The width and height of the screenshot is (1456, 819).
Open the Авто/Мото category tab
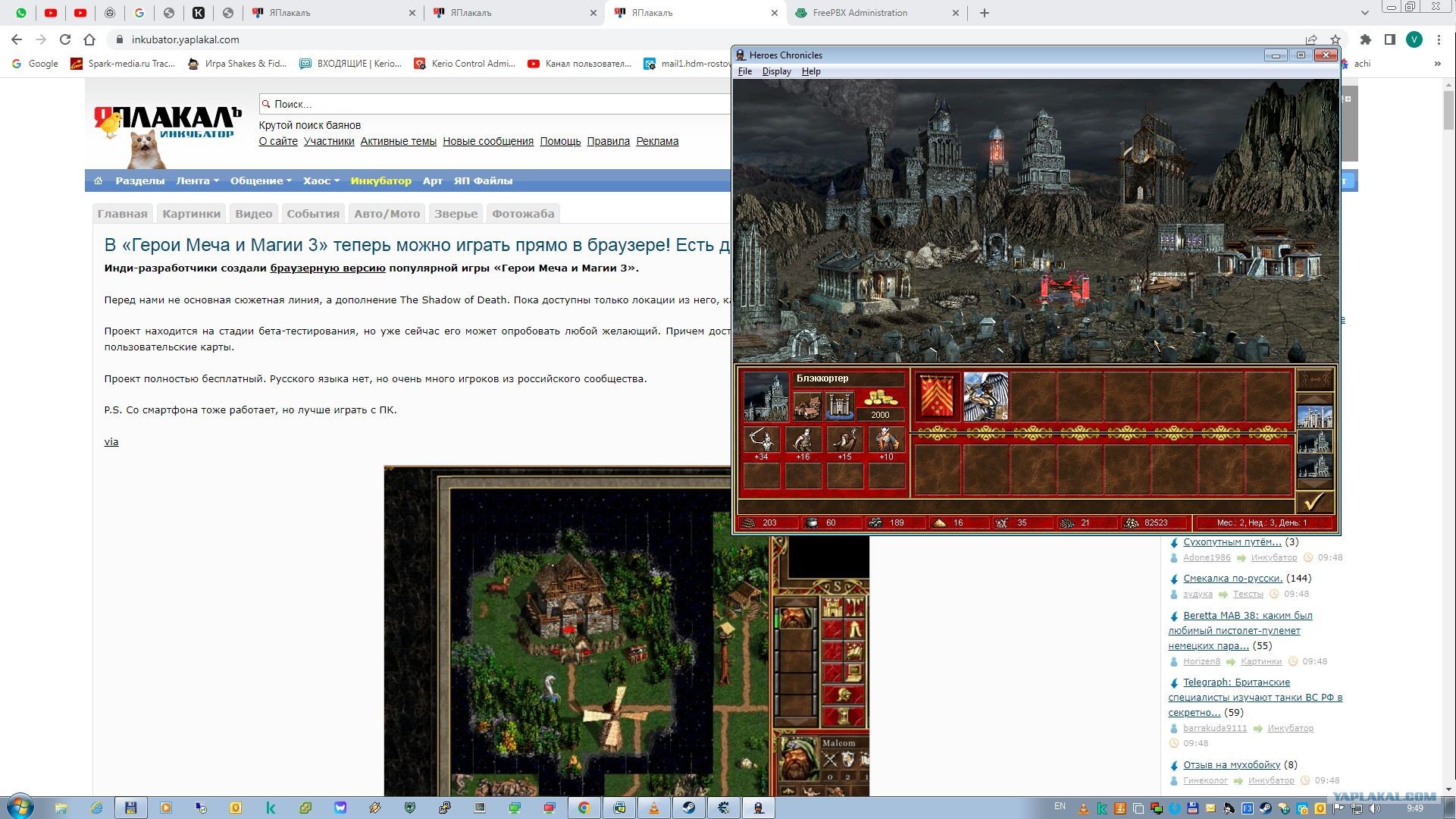tap(387, 214)
